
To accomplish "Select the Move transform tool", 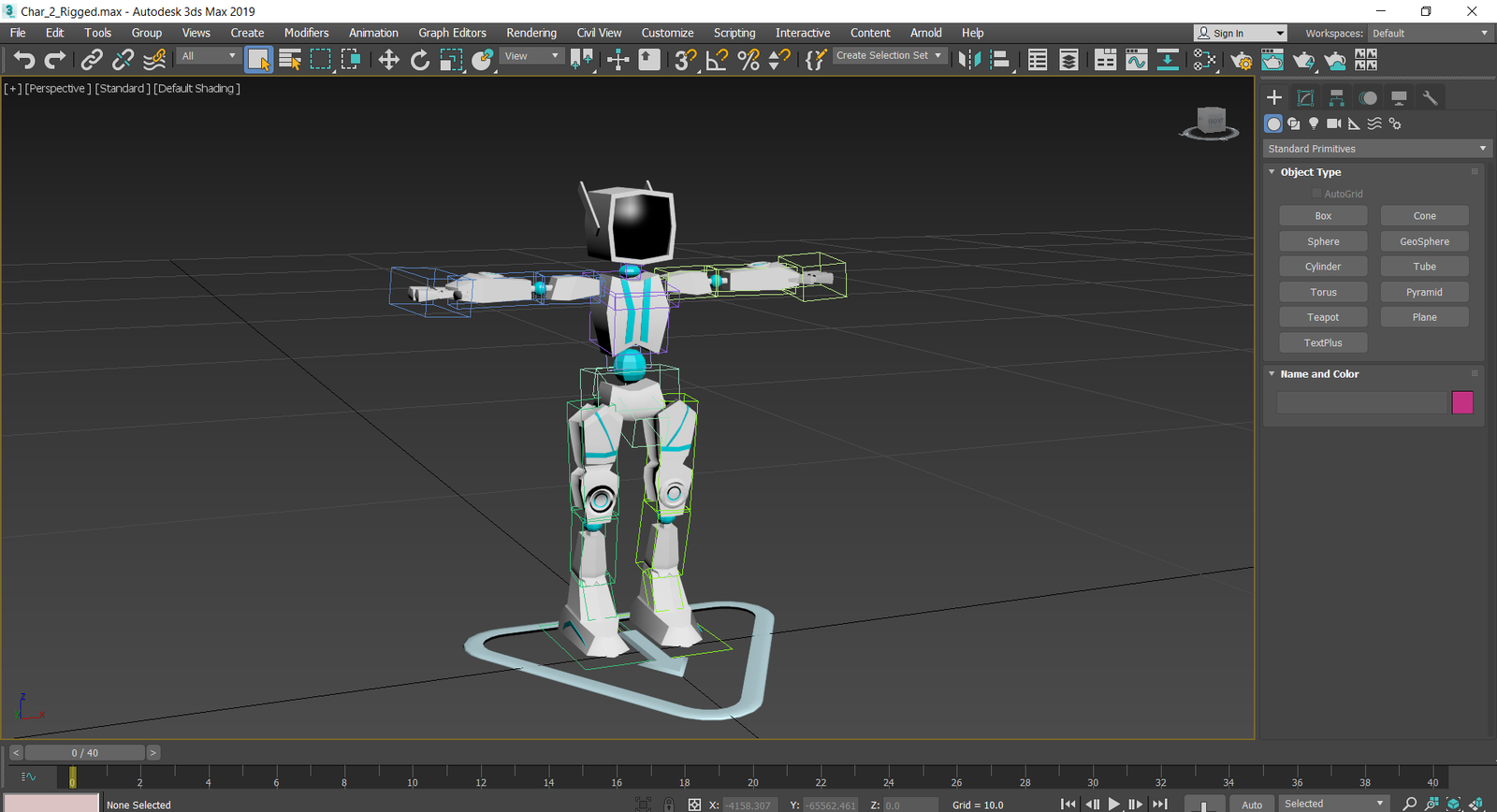I will point(388,60).
